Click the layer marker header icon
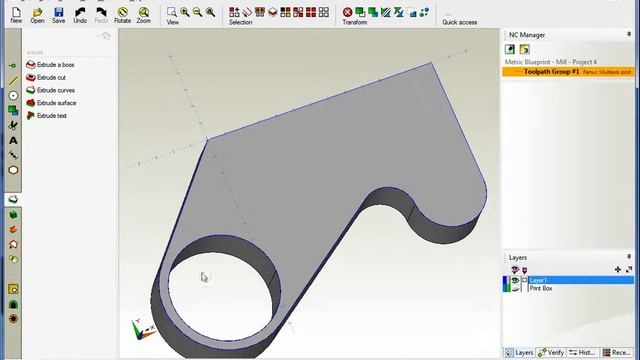The width and height of the screenshot is (640, 360). [x=524, y=270]
